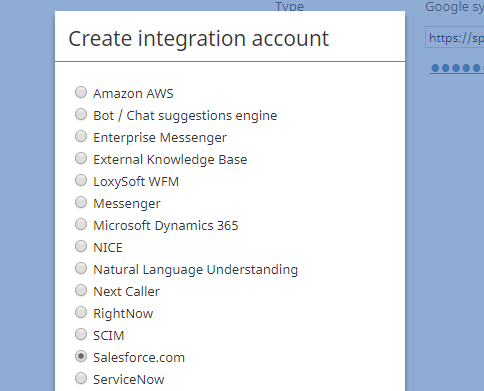This screenshot has height=391, width=484.
Task: Click the LoxySoft WFM label text
Action: tap(136, 182)
